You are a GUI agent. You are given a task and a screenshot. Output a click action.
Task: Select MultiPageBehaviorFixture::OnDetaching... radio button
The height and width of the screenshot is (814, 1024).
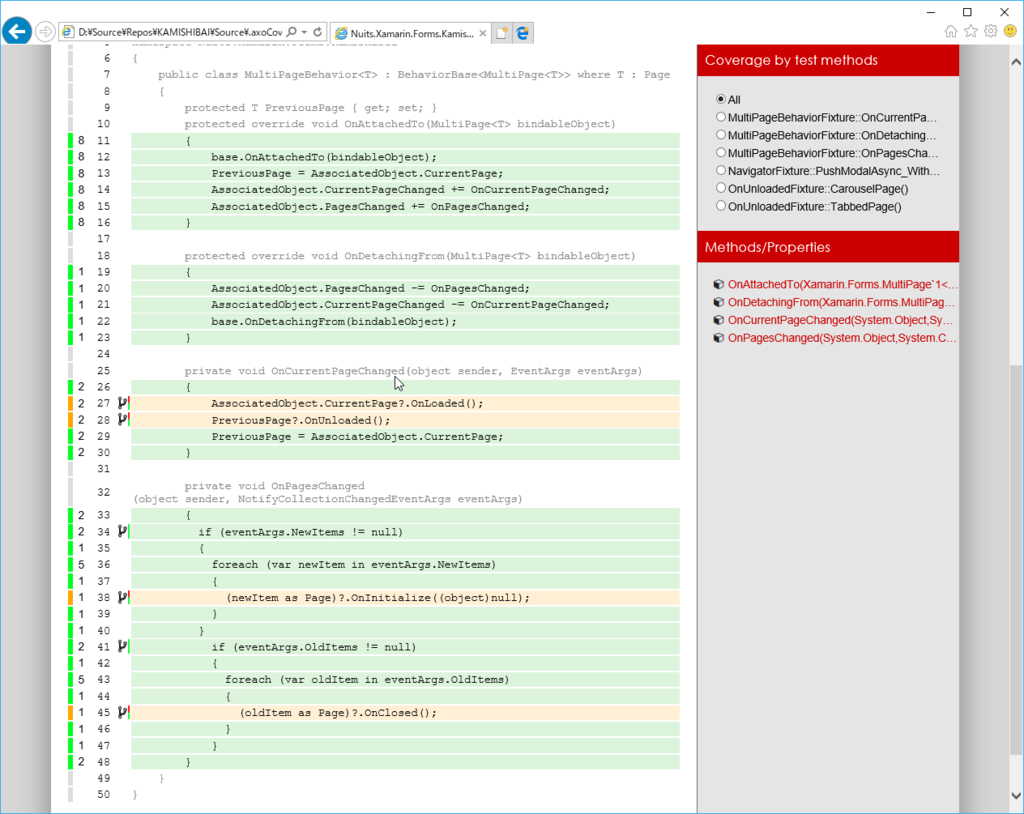tap(720, 135)
